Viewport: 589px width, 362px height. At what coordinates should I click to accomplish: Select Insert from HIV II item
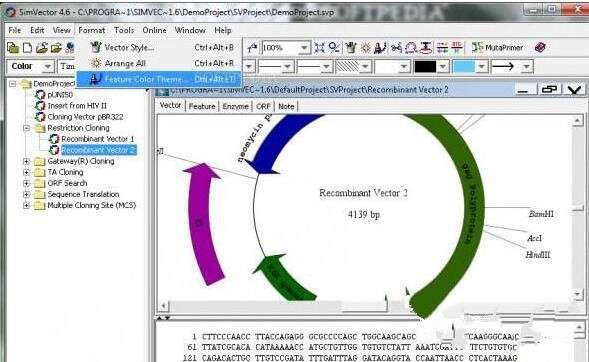[77, 106]
